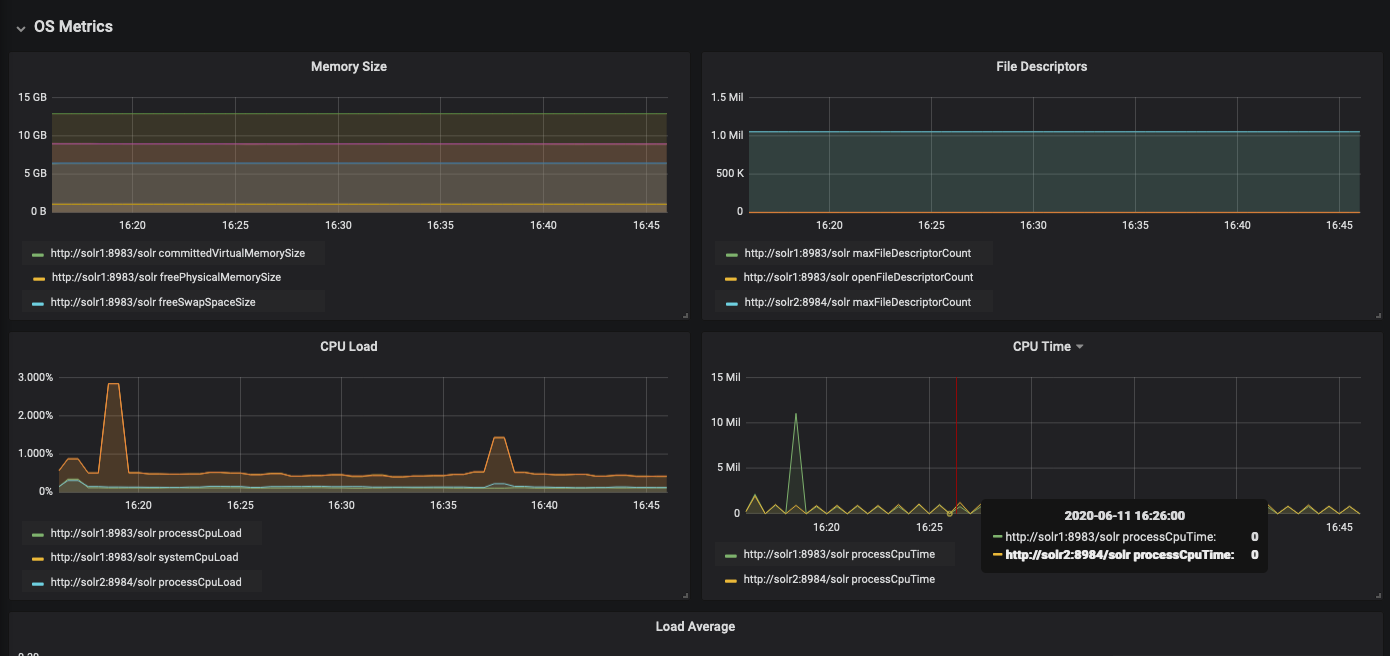Click solr1 systemCpuLoad legend label

pyautogui.click(x=144, y=558)
